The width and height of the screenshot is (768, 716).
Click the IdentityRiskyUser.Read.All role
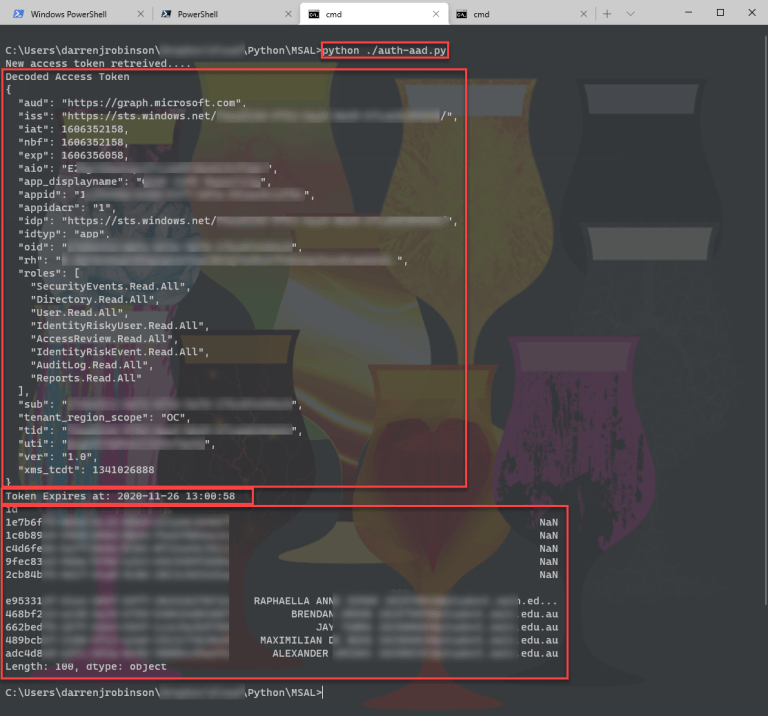point(120,326)
